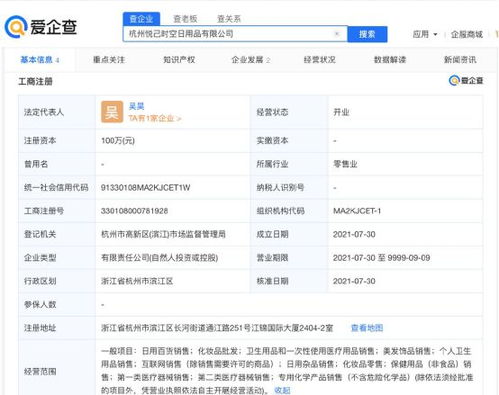The height and width of the screenshot is (395, 499).
Task: Switch to the 新闻资讯 tab
Action: [460, 60]
